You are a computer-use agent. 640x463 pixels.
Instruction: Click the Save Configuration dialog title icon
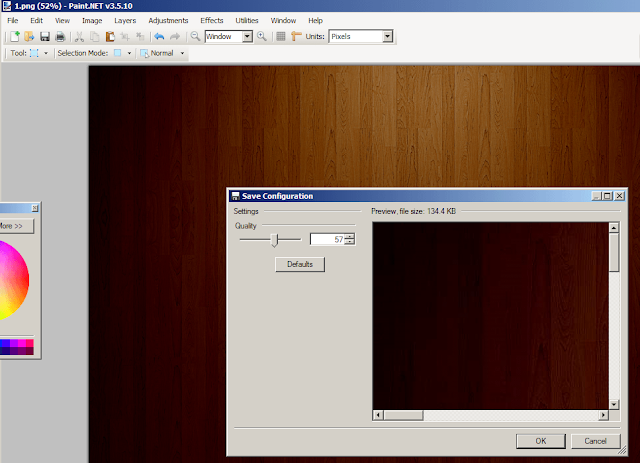coord(236,196)
